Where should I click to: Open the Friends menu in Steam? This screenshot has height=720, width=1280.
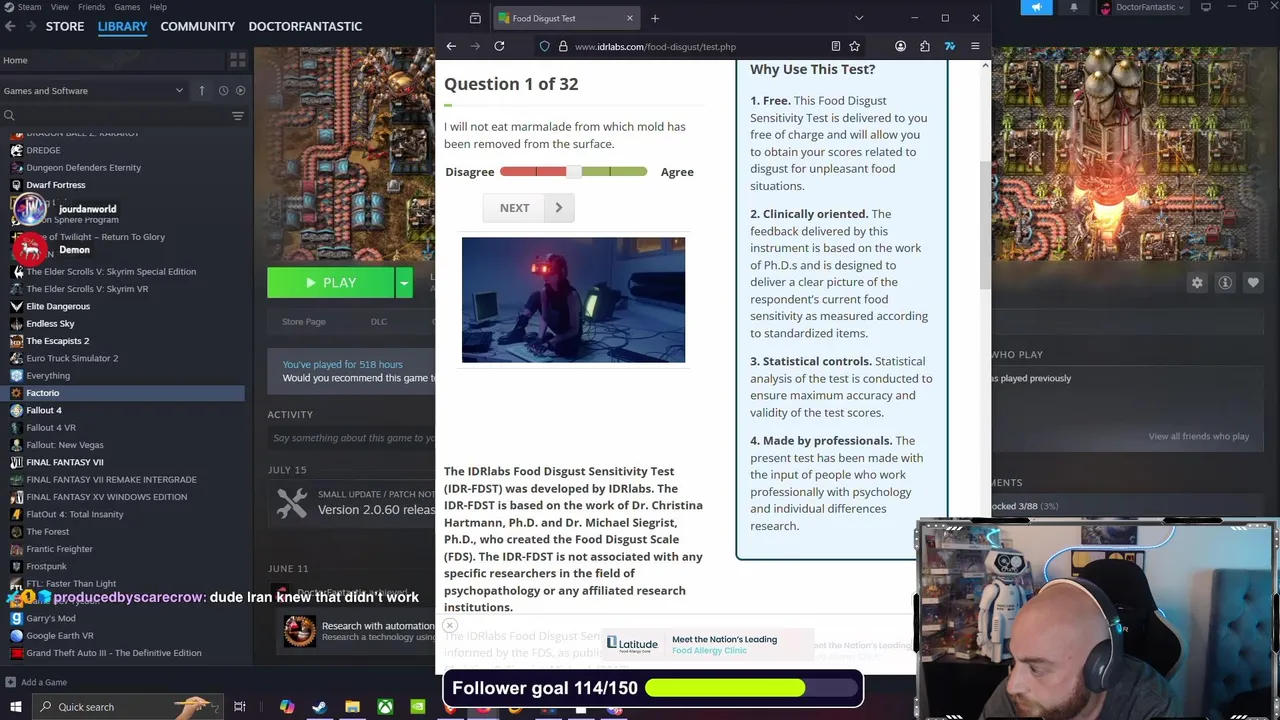click(x=92, y=7)
